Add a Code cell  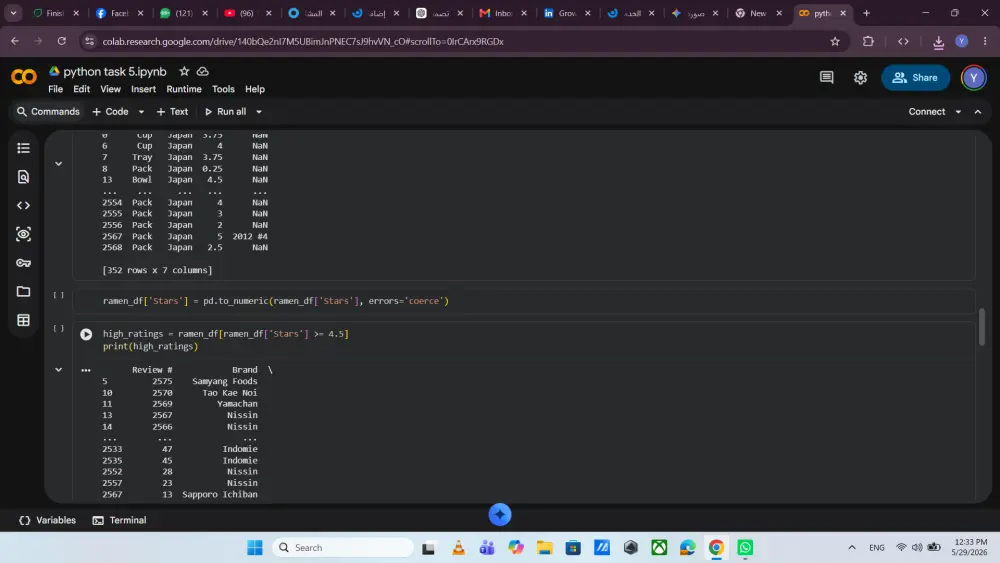point(110,112)
